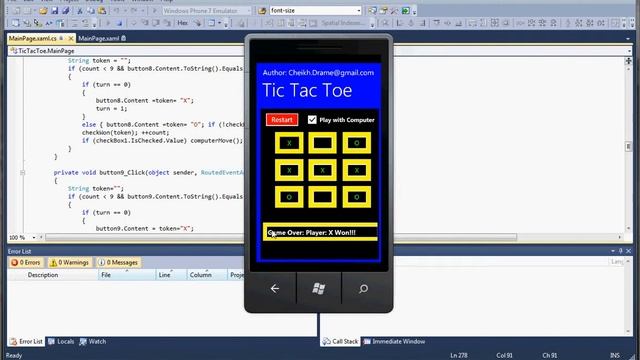Image resolution: width=640 pixels, height=360 pixels.
Task: Open the font-size find combo box
Action: click(316, 11)
